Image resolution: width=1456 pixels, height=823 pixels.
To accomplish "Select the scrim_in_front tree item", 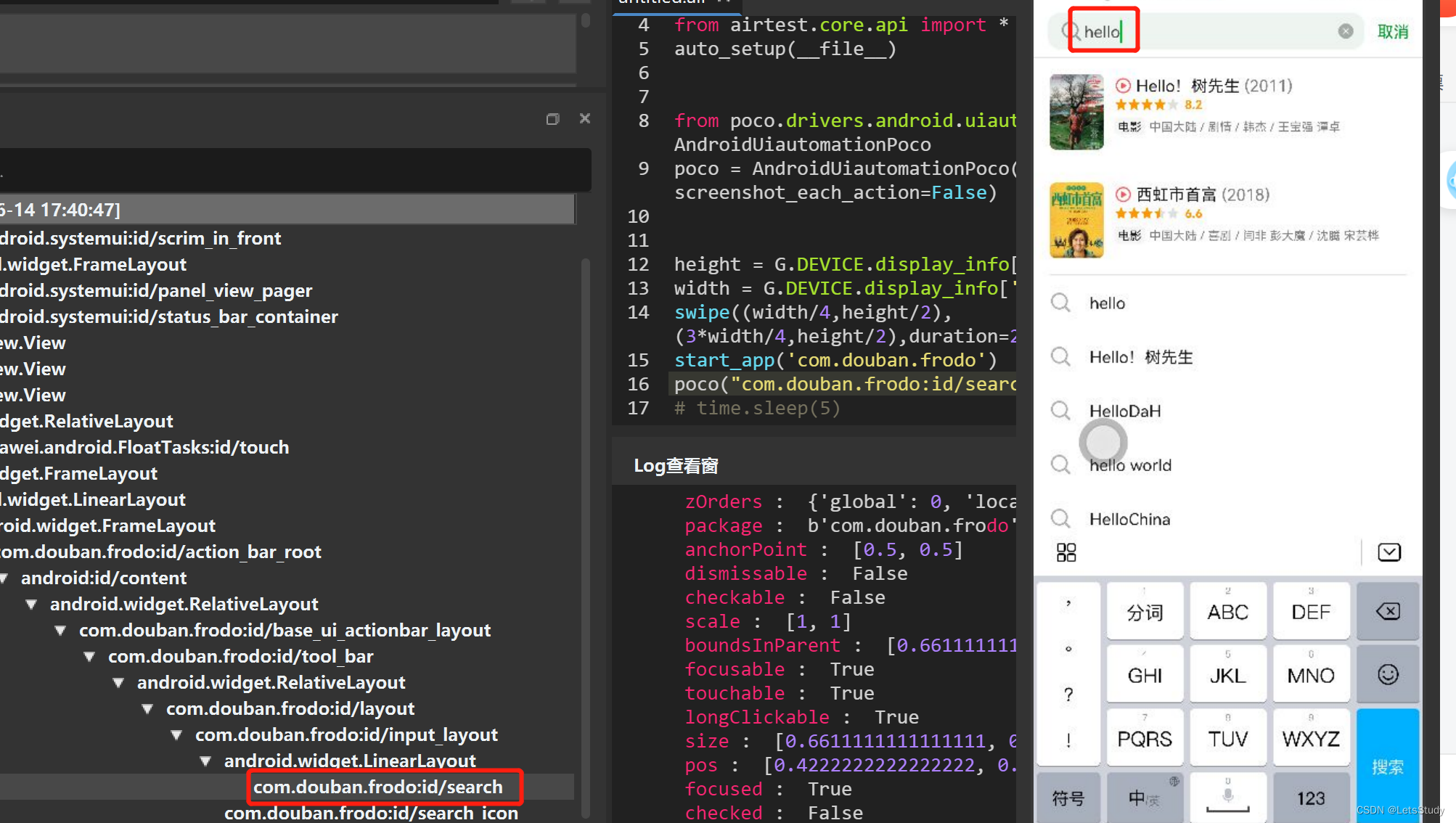I will coord(141,238).
